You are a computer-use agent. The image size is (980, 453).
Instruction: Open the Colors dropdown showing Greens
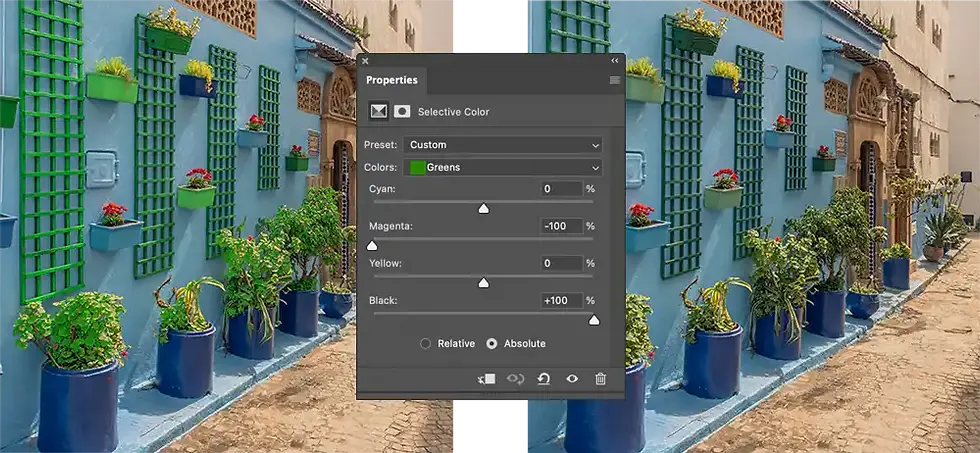(502, 167)
